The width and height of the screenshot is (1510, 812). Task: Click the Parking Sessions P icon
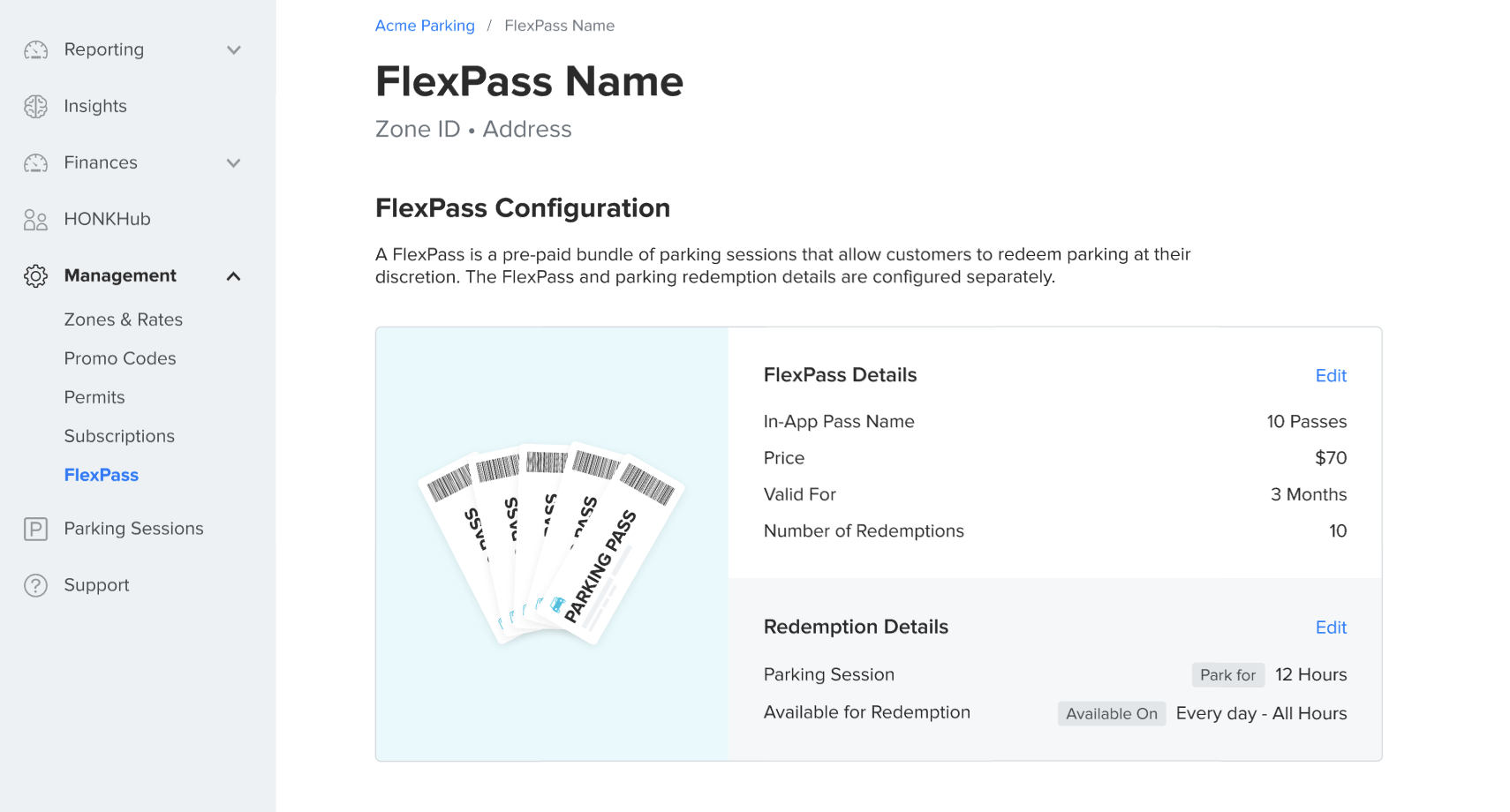point(35,530)
